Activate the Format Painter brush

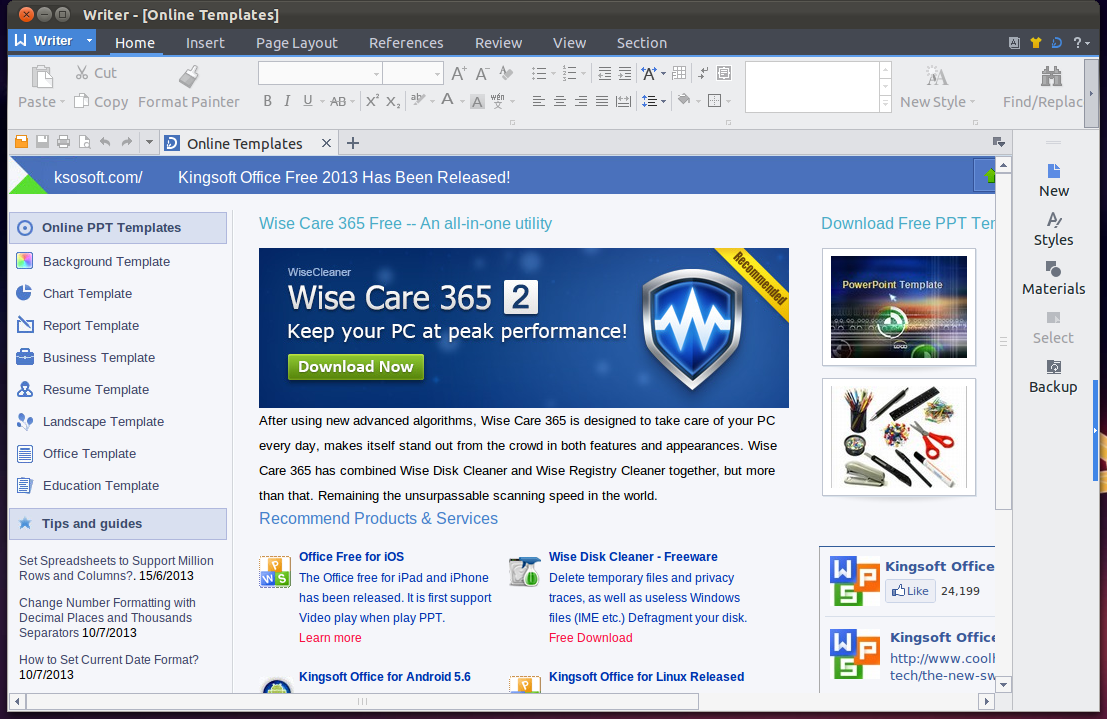(189, 76)
